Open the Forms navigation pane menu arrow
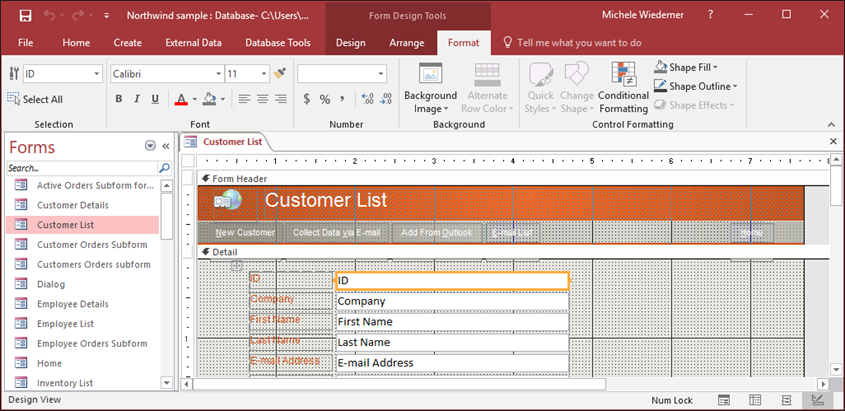Image resolution: width=845 pixels, height=411 pixels. 150,146
